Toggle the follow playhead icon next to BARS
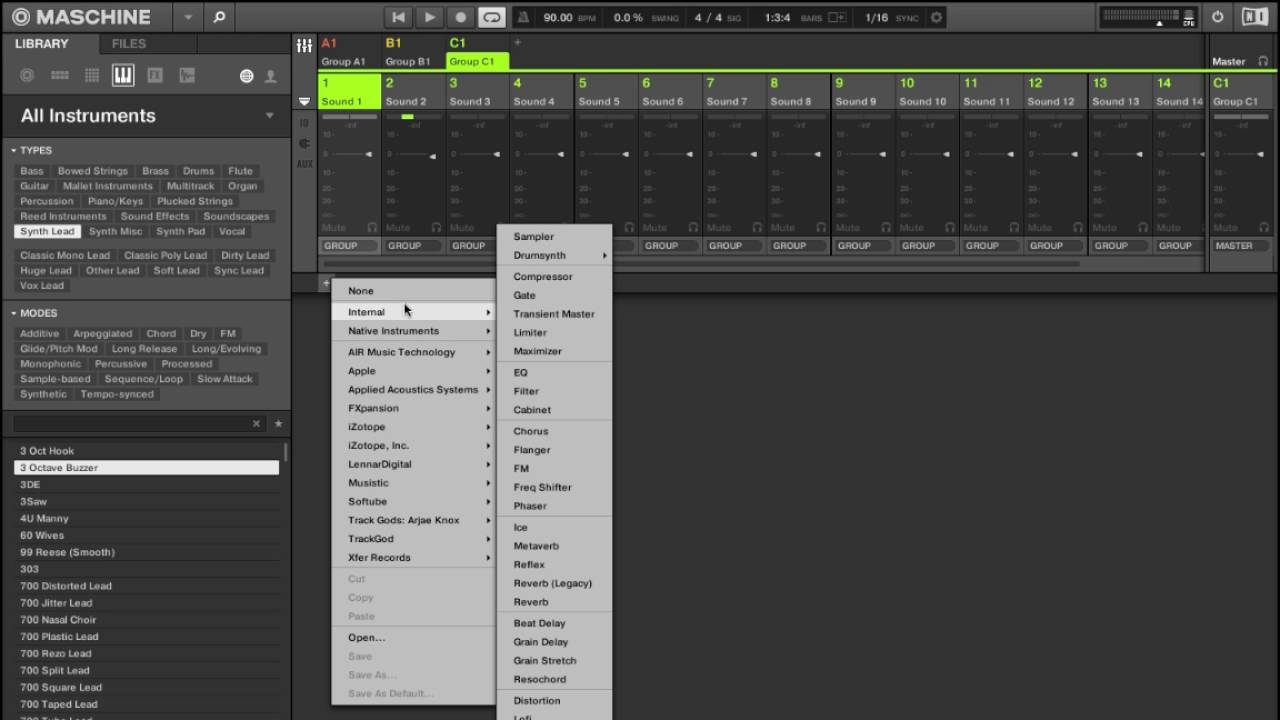This screenshot has height=720, width=1280. pyautogui.click(x=837, y=18)
